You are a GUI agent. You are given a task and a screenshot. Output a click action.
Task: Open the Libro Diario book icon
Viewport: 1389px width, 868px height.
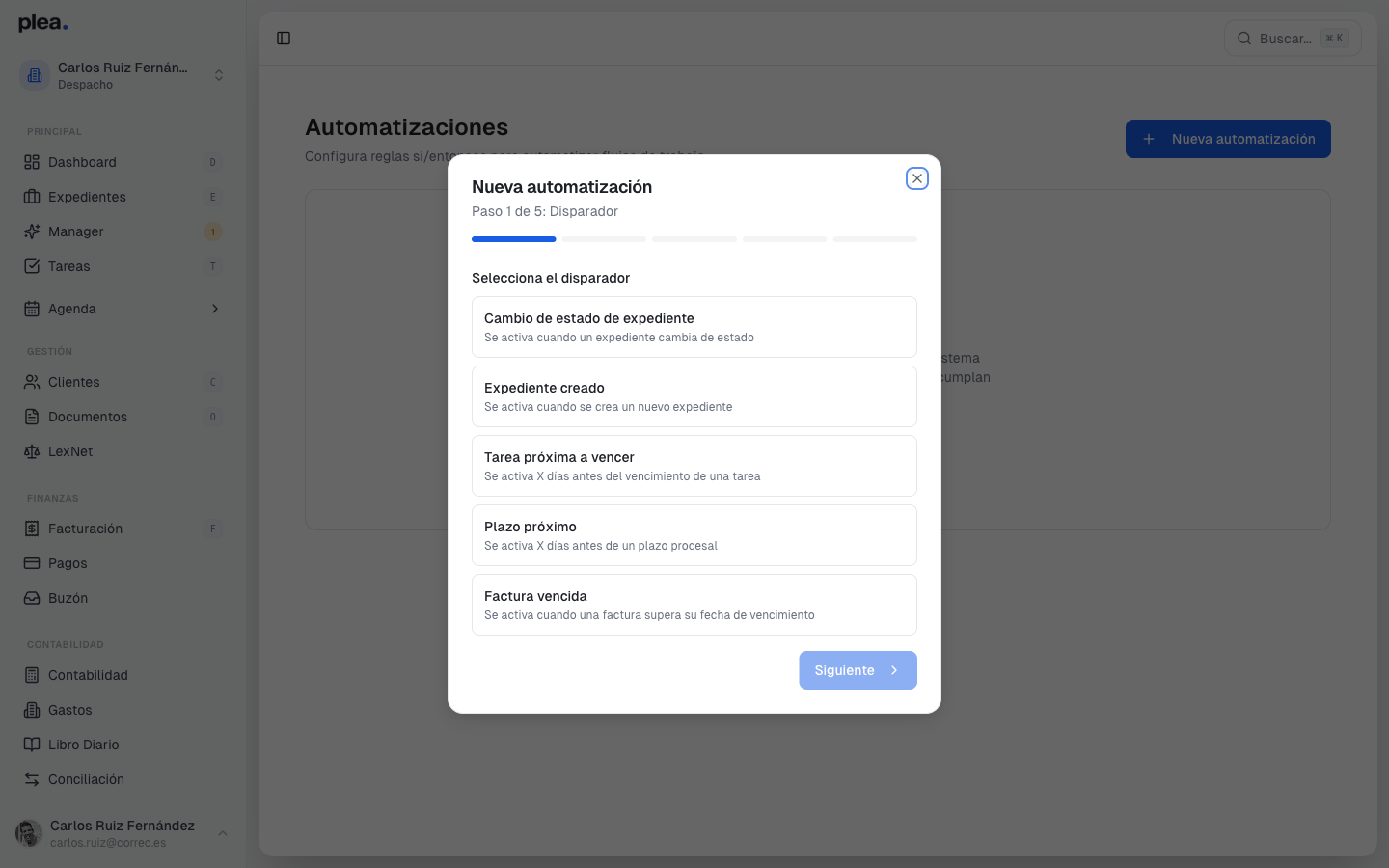pyautogui.click(x=33, y=745)
